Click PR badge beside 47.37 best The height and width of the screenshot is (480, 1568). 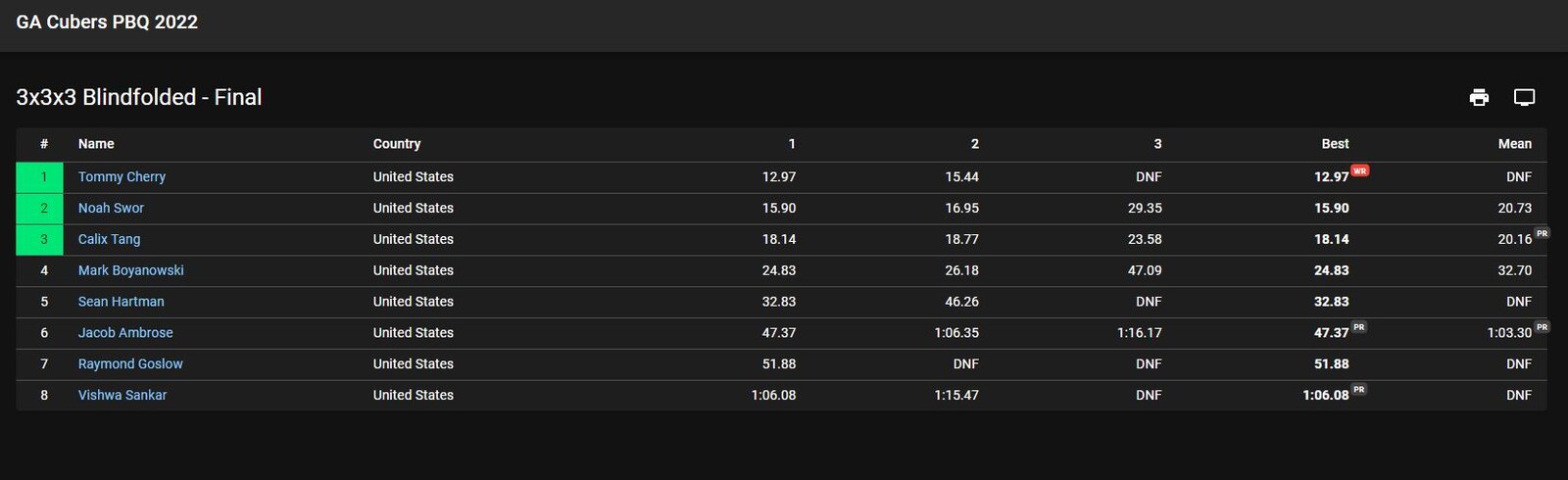point(1358,327)
